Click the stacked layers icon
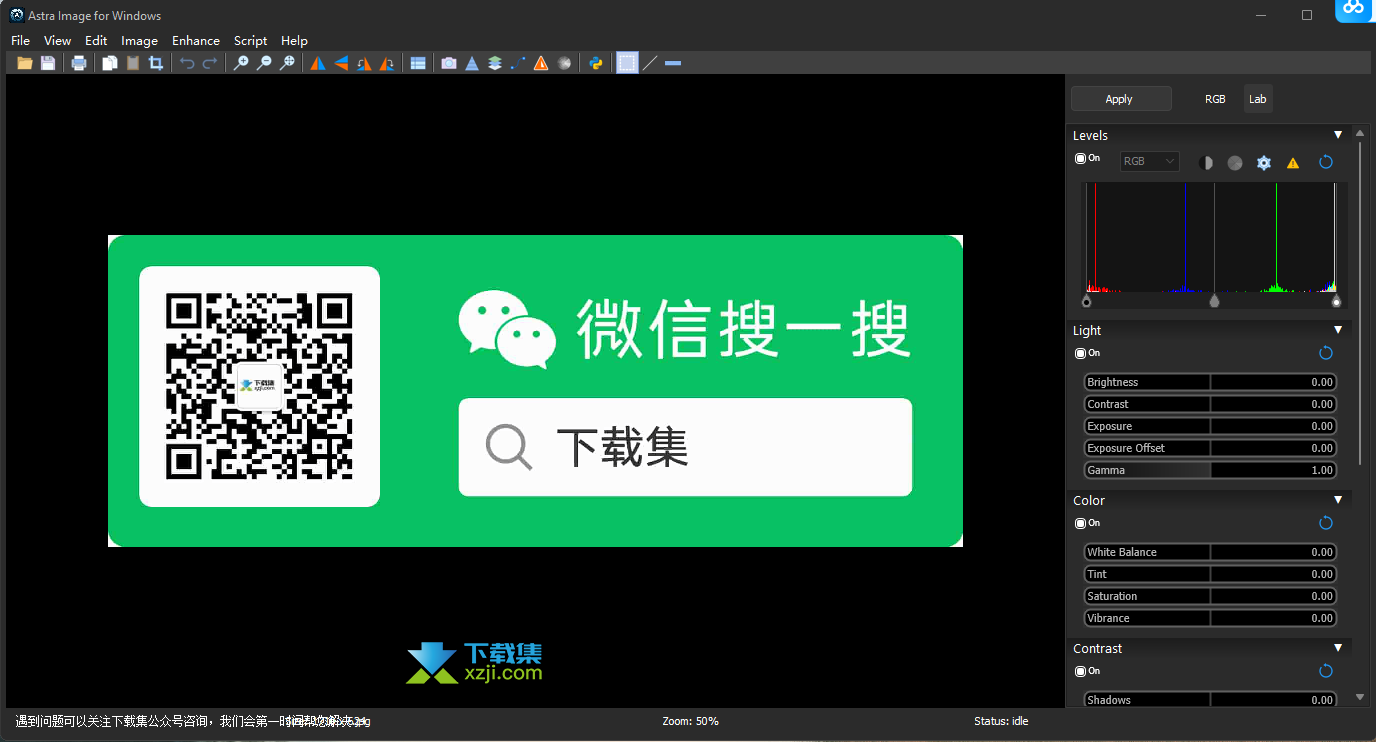Screen dimensions: 1376x742 tap(495, 63)
